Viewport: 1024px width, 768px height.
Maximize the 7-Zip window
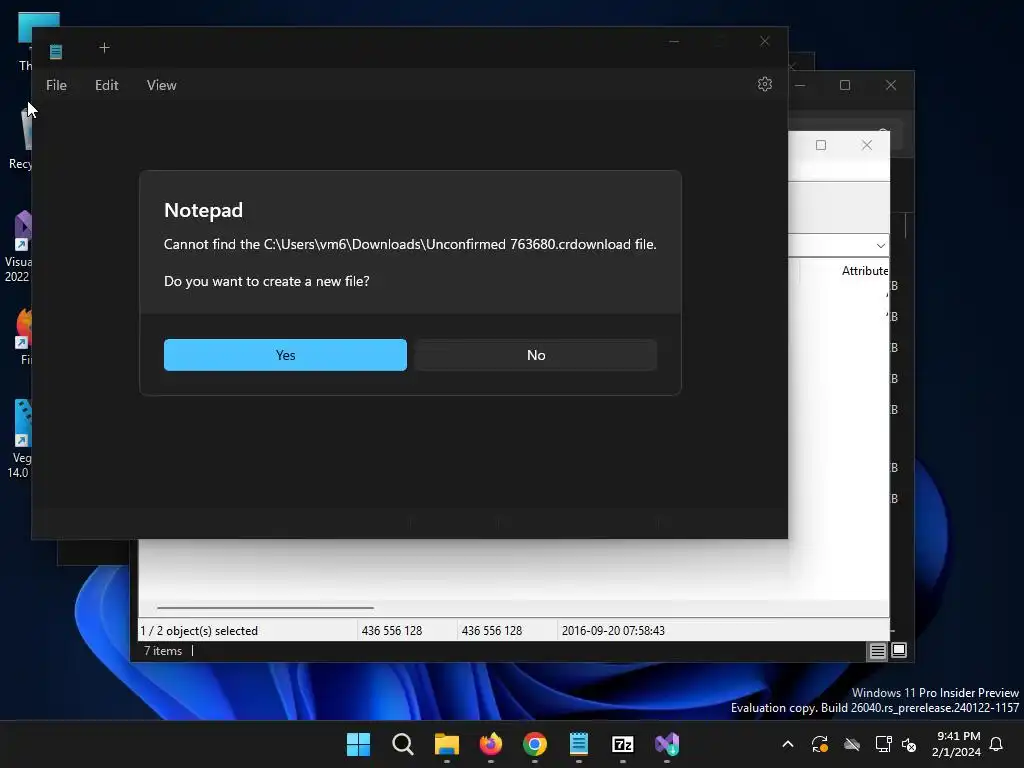tap(821, 145)
